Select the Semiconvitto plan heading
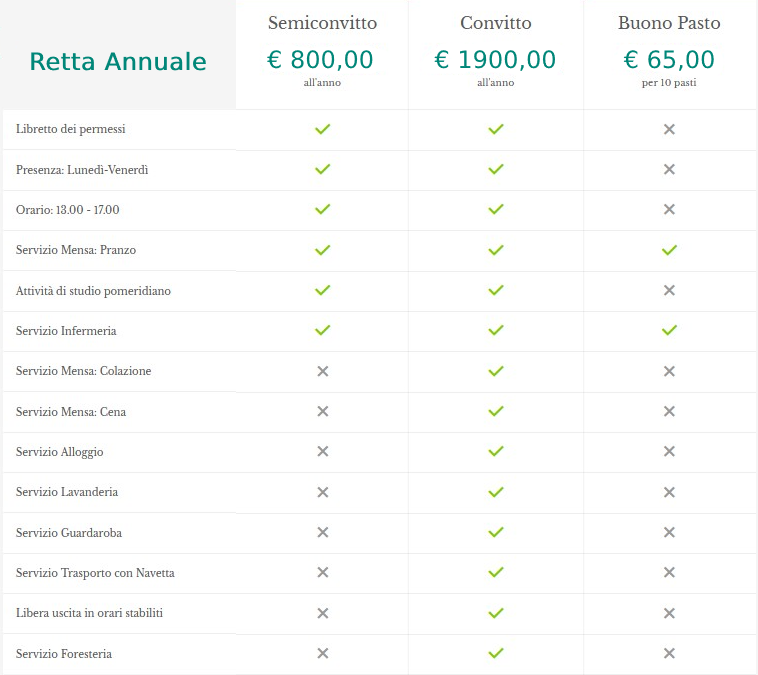Image resolution: width=758 pixels, height=675 pixels. (x=322, y=23)
